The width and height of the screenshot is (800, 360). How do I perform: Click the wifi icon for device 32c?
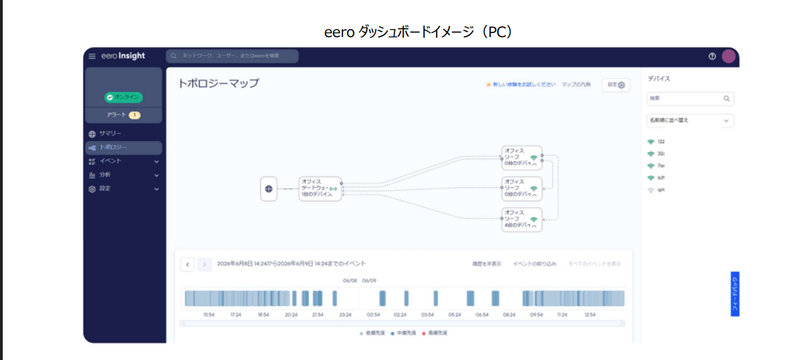(x=651, y=153)
